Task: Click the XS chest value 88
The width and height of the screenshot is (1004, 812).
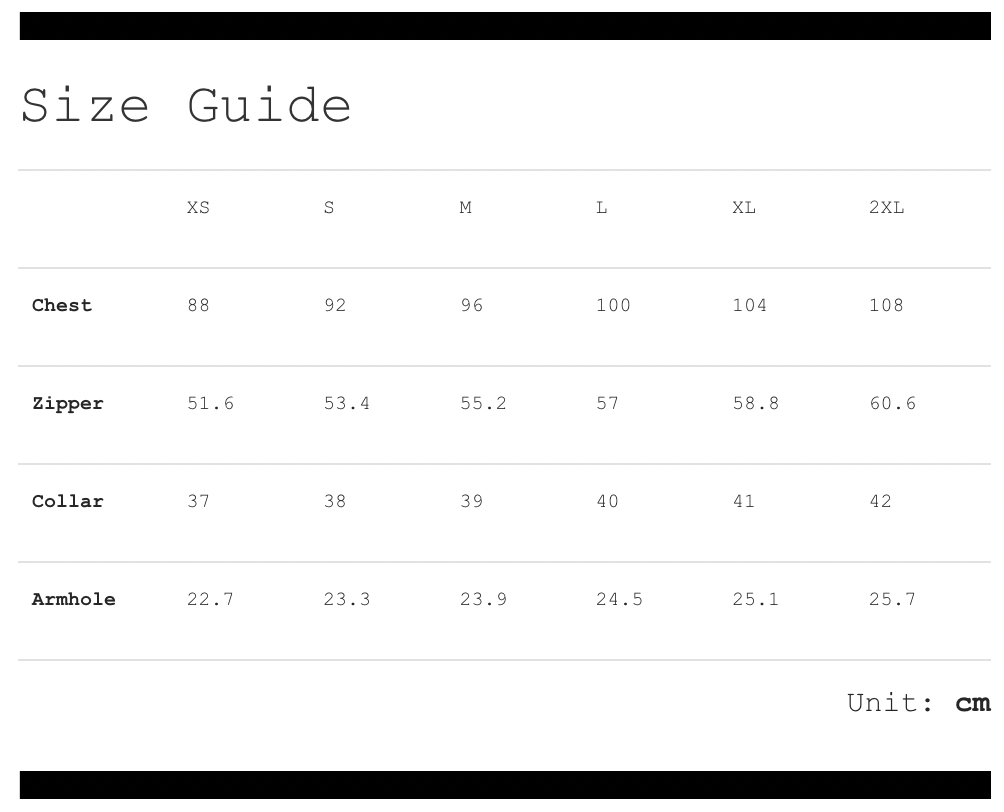Action: click(x=198, y=306)
